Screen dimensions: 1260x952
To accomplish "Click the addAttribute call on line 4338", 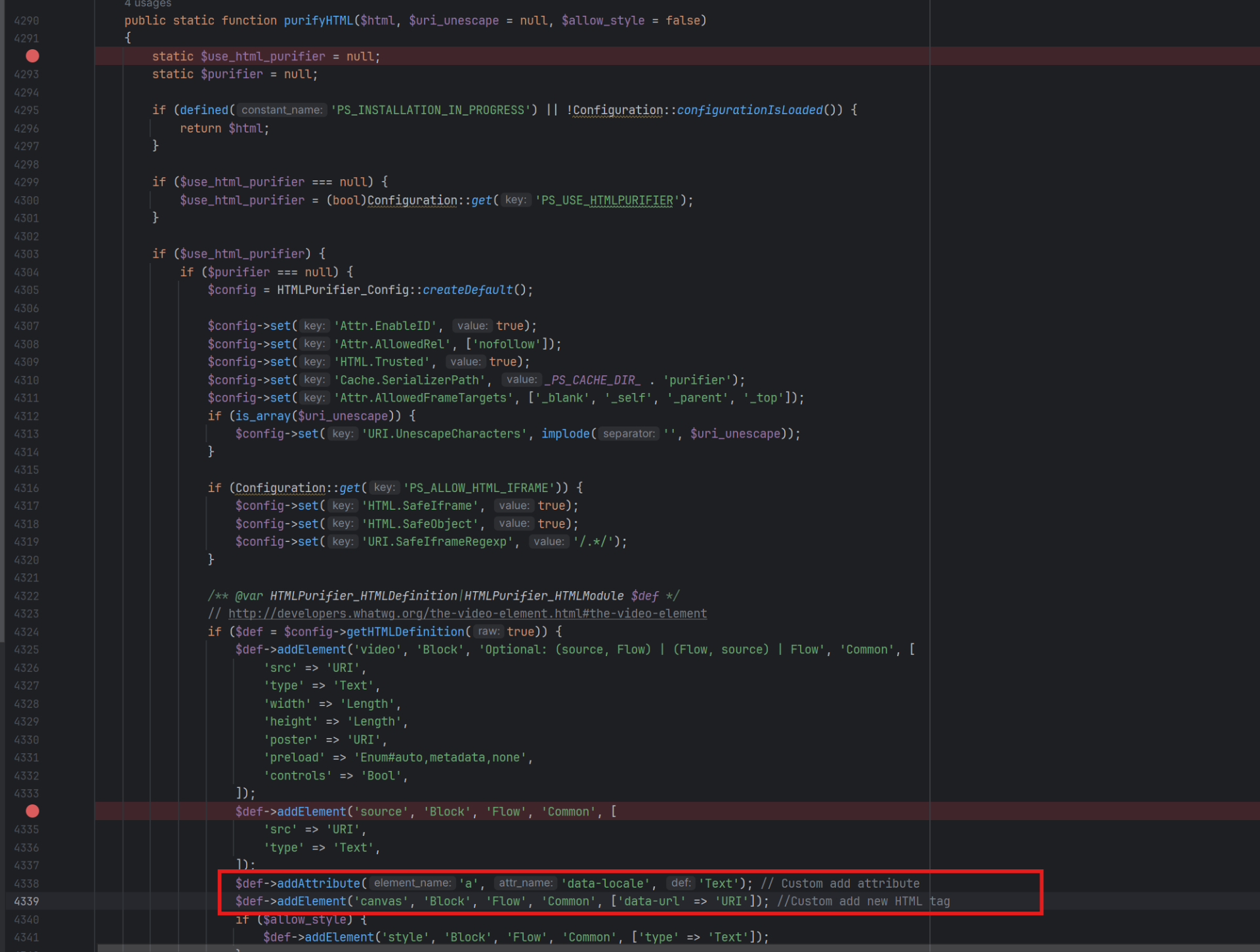I will [x=318, y=884].
